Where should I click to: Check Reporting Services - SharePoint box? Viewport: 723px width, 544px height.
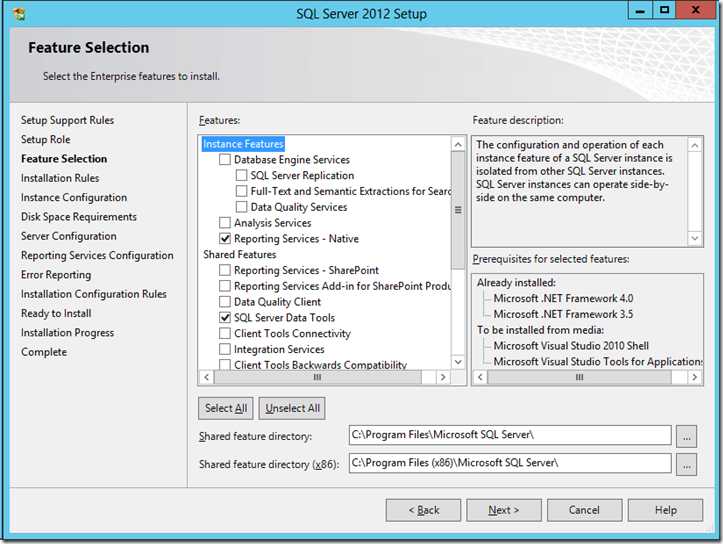(x=225, y=270)
